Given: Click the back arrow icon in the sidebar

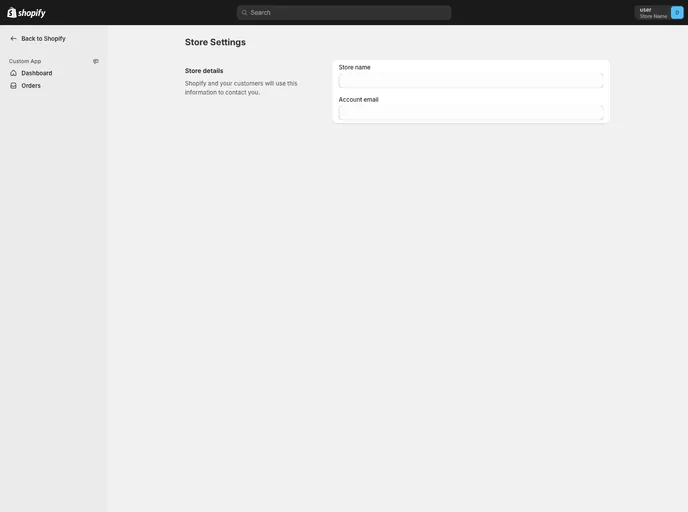Looking at the screenshot, I should [14, 39].
